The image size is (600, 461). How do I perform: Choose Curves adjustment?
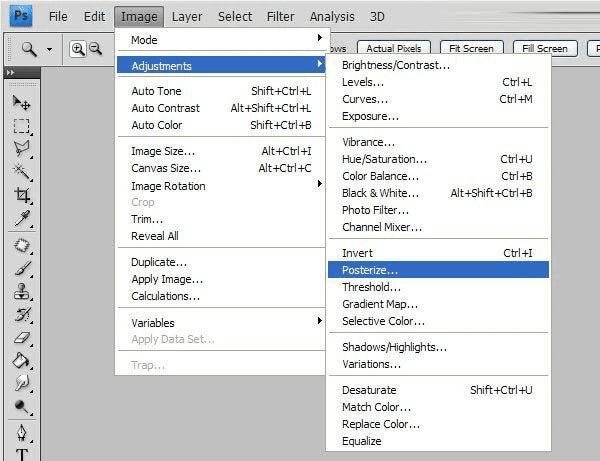[438, 99]
